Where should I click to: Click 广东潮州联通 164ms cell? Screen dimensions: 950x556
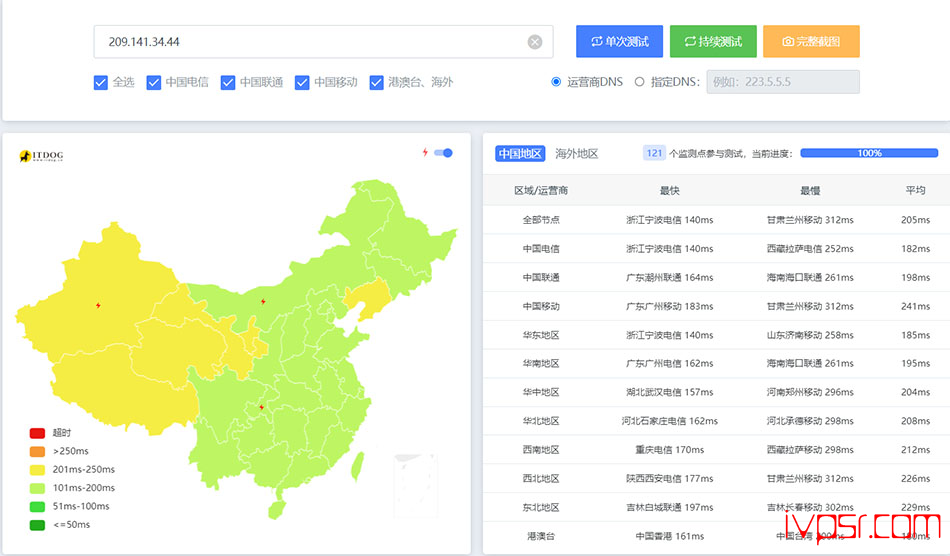669,277
